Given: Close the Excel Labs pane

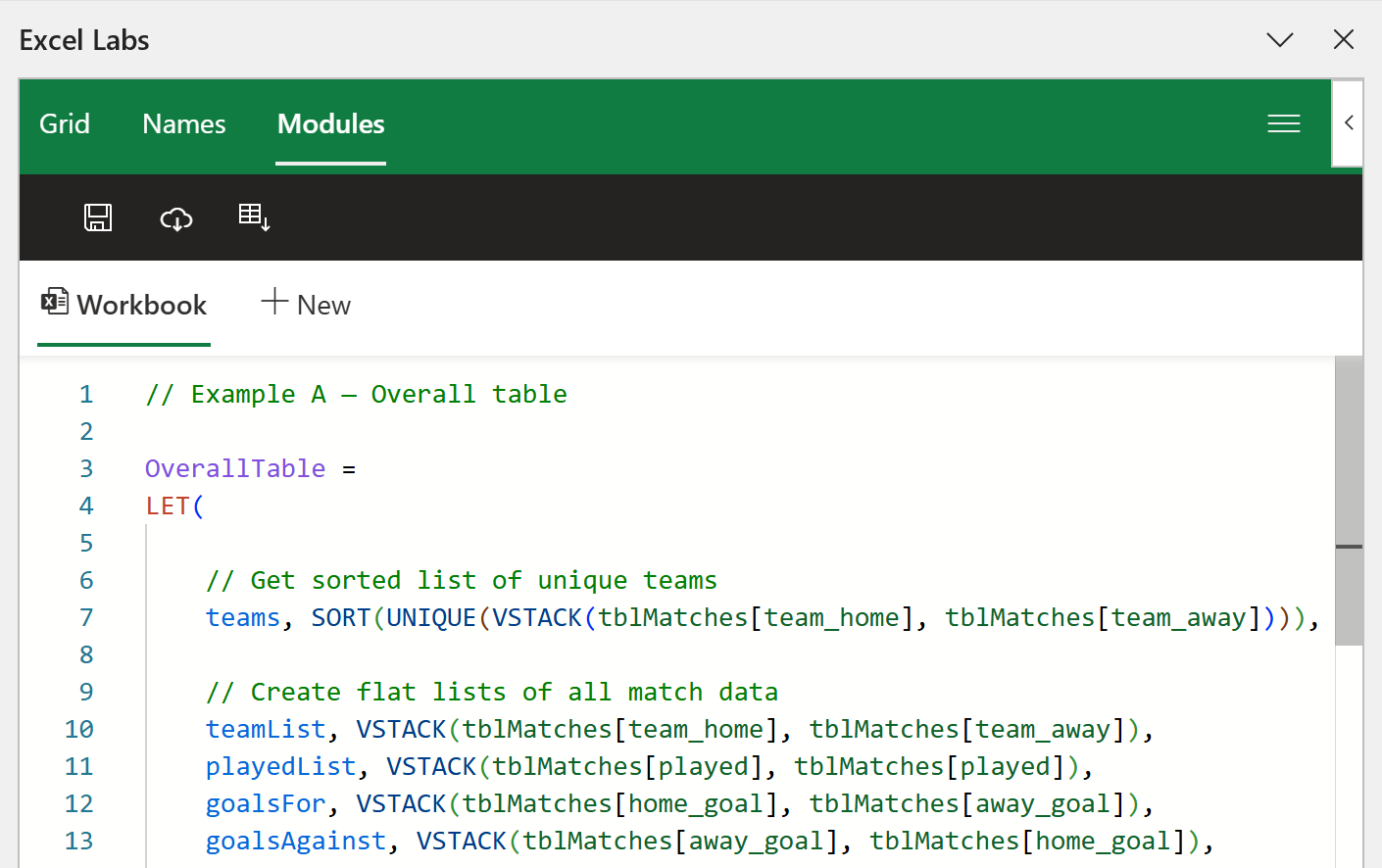Looking at the screenshot, I should tap(1343, 39).
